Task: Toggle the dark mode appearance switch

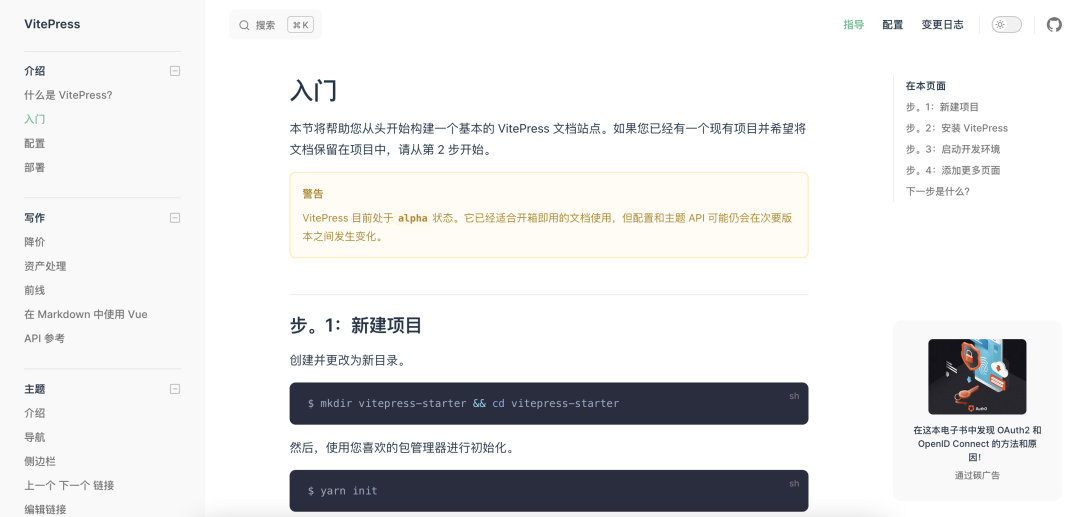Action: (x=1006, y=25)
